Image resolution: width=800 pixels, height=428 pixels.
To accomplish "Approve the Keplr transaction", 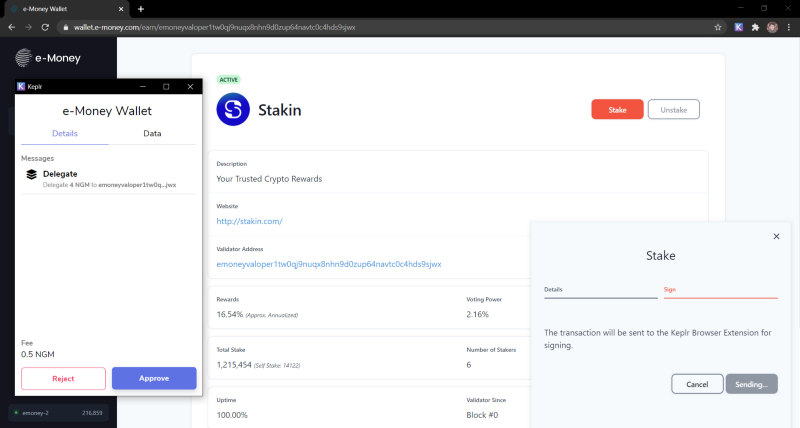I will [x=154, y=379].
